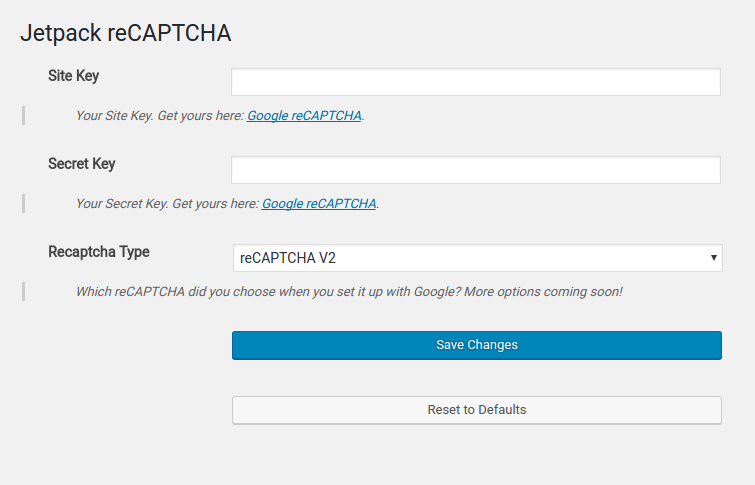Click Reset to Defaults button
The width and height of the screenshot is (755, 485).
477,410
